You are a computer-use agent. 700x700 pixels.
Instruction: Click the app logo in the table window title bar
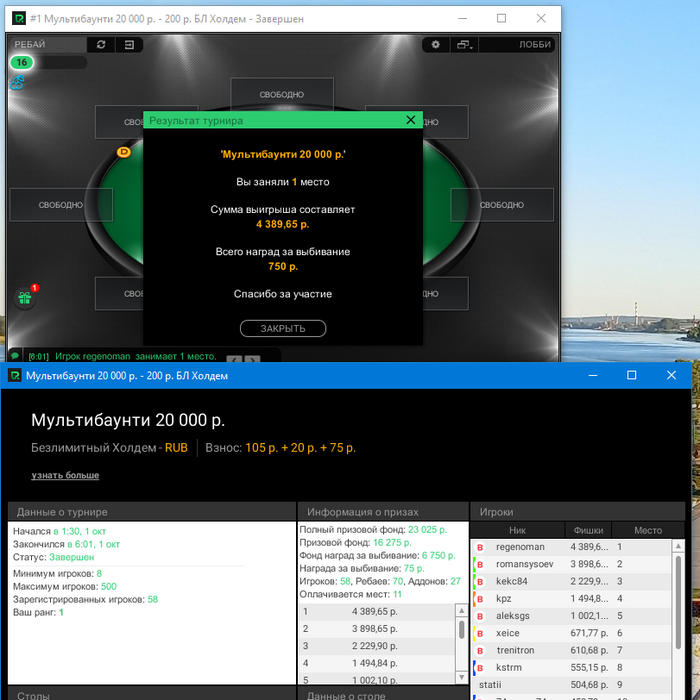19,18
